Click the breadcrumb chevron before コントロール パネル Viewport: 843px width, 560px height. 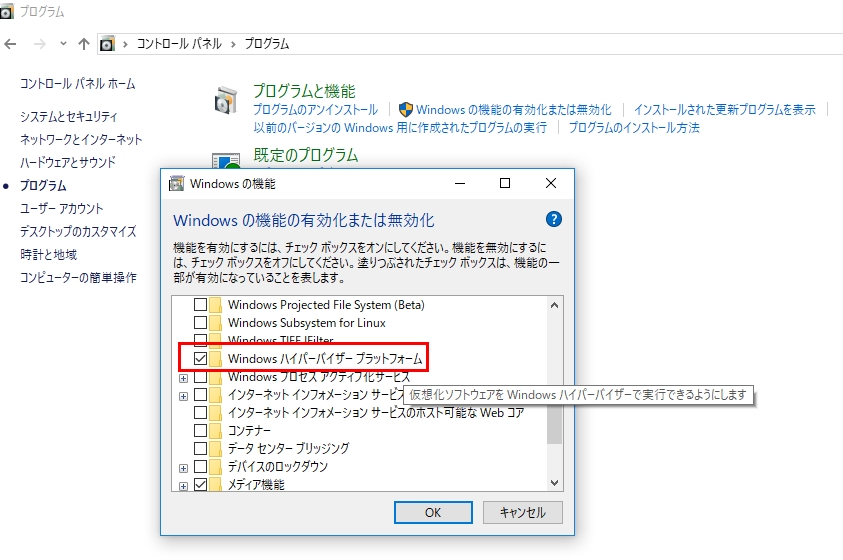pos(125,44)
